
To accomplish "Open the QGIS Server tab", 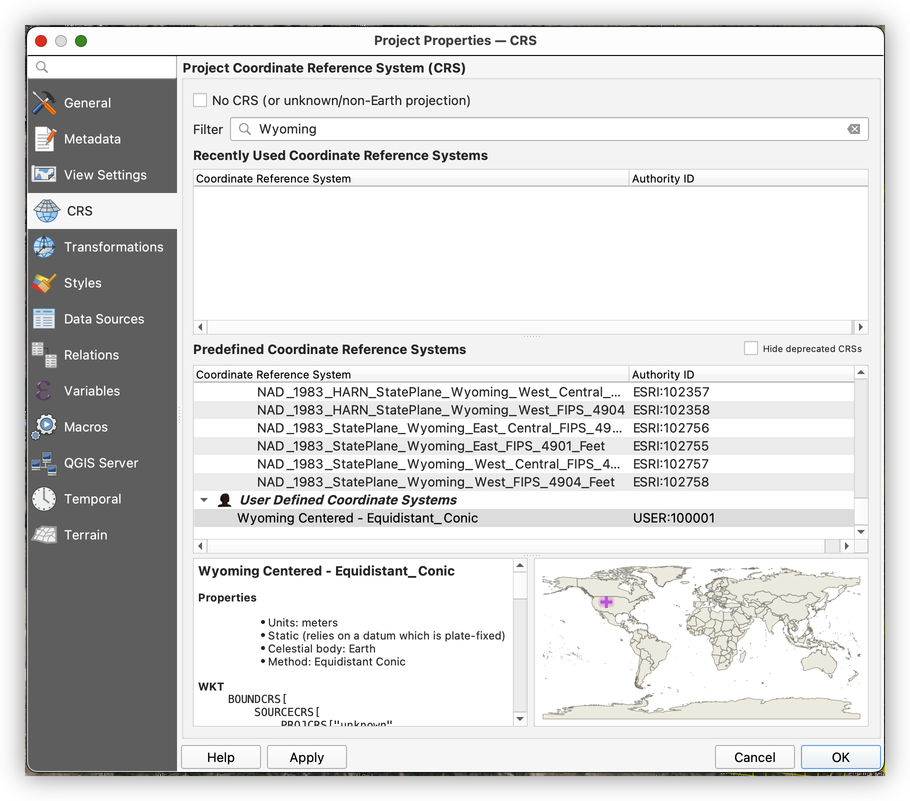I will tap(101, 463).
